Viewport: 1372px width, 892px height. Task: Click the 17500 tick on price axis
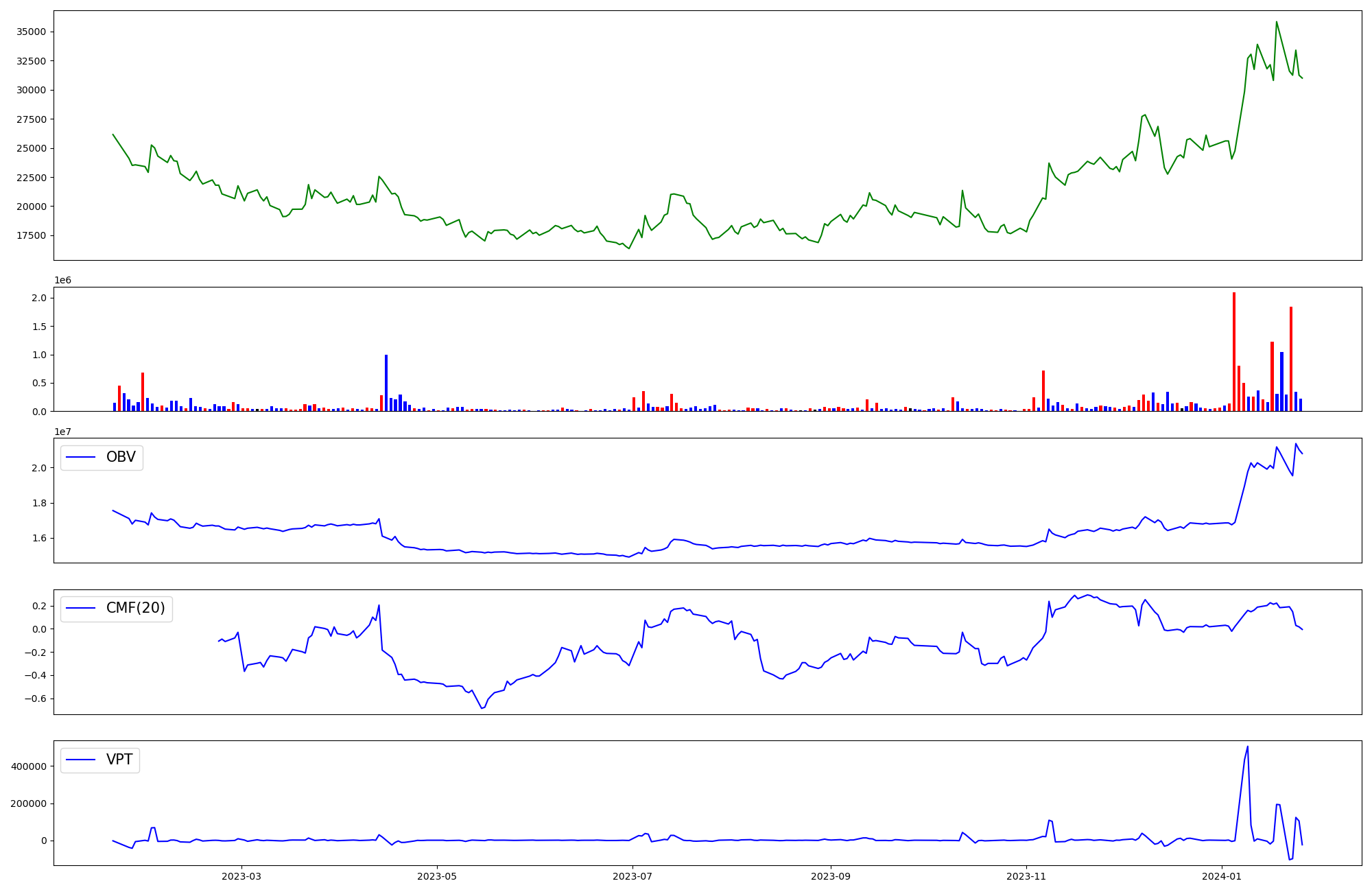pos(31,235)
